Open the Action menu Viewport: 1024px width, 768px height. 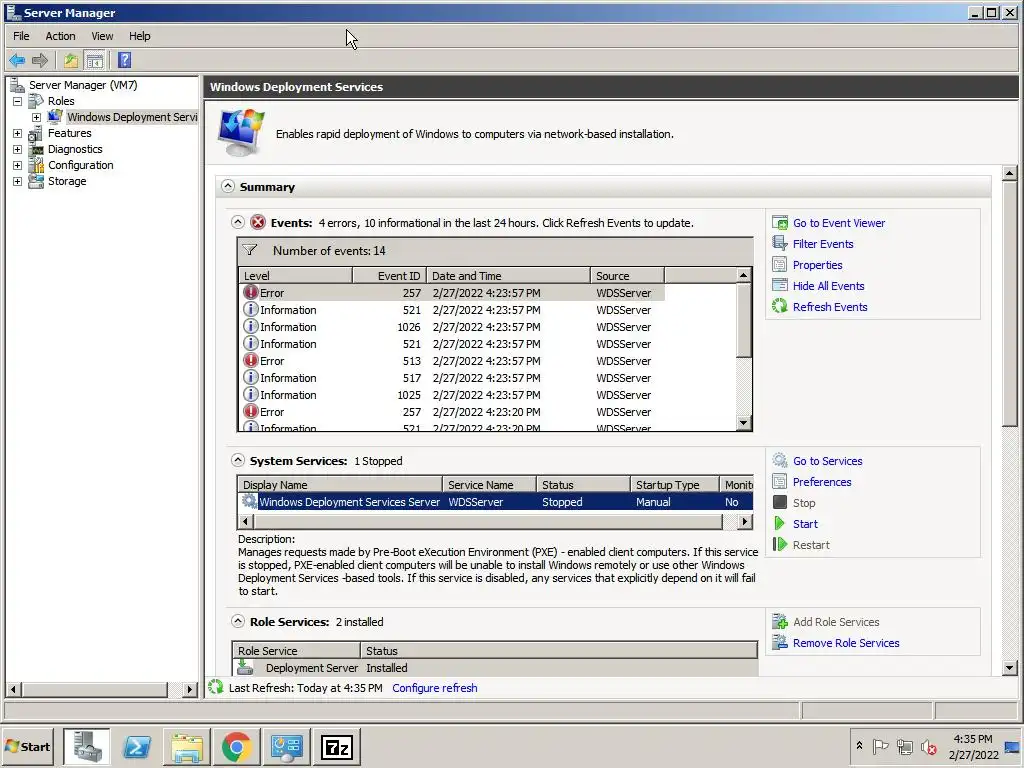click(x=60, y=36)
